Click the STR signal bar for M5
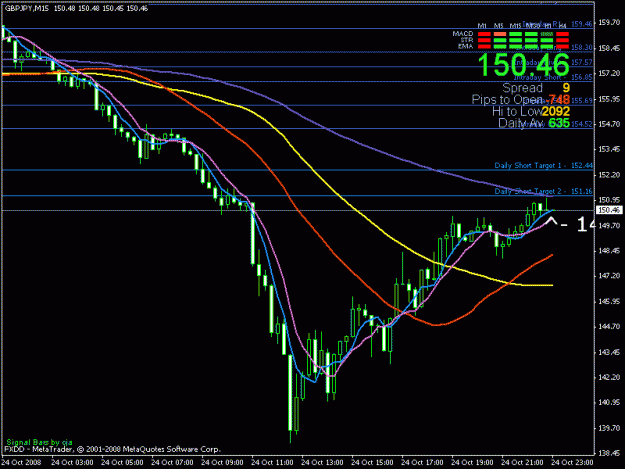 [x=500, y=40]
